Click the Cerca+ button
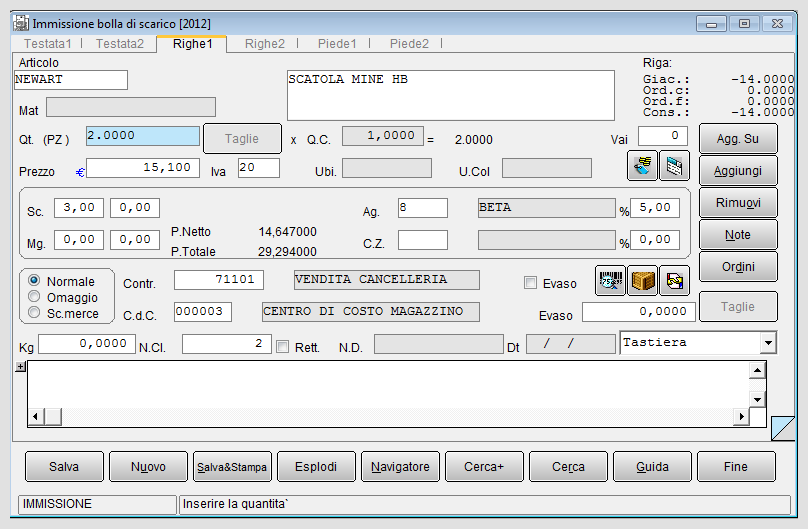Image resolution: width=808 pixels, height=529 pixels. 484,467
